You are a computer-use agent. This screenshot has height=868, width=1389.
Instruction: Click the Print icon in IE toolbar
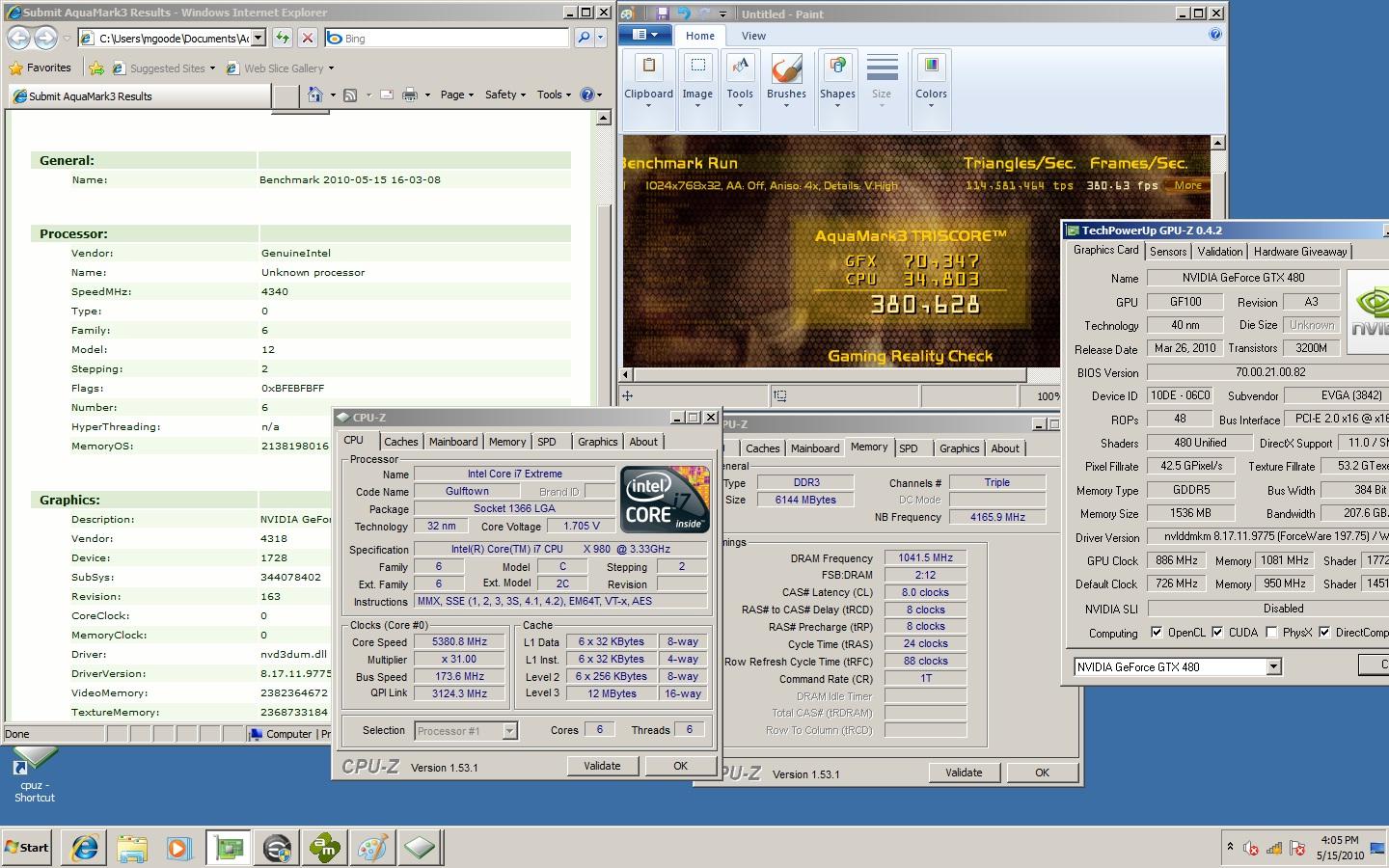(410, 95)
